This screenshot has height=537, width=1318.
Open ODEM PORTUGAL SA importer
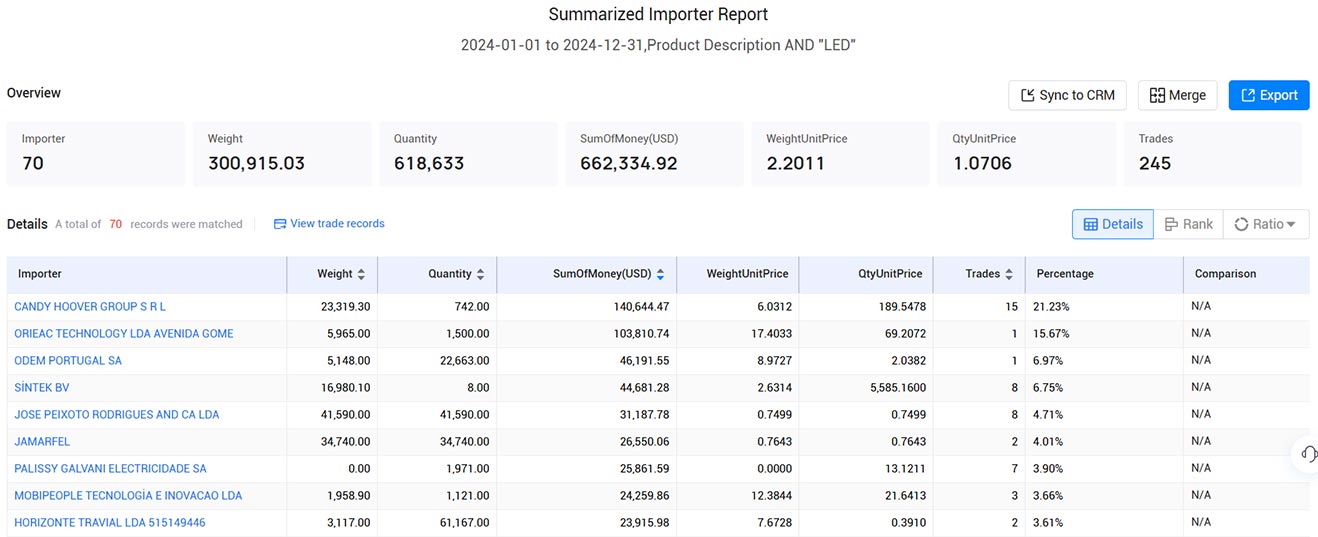point(68,360)
